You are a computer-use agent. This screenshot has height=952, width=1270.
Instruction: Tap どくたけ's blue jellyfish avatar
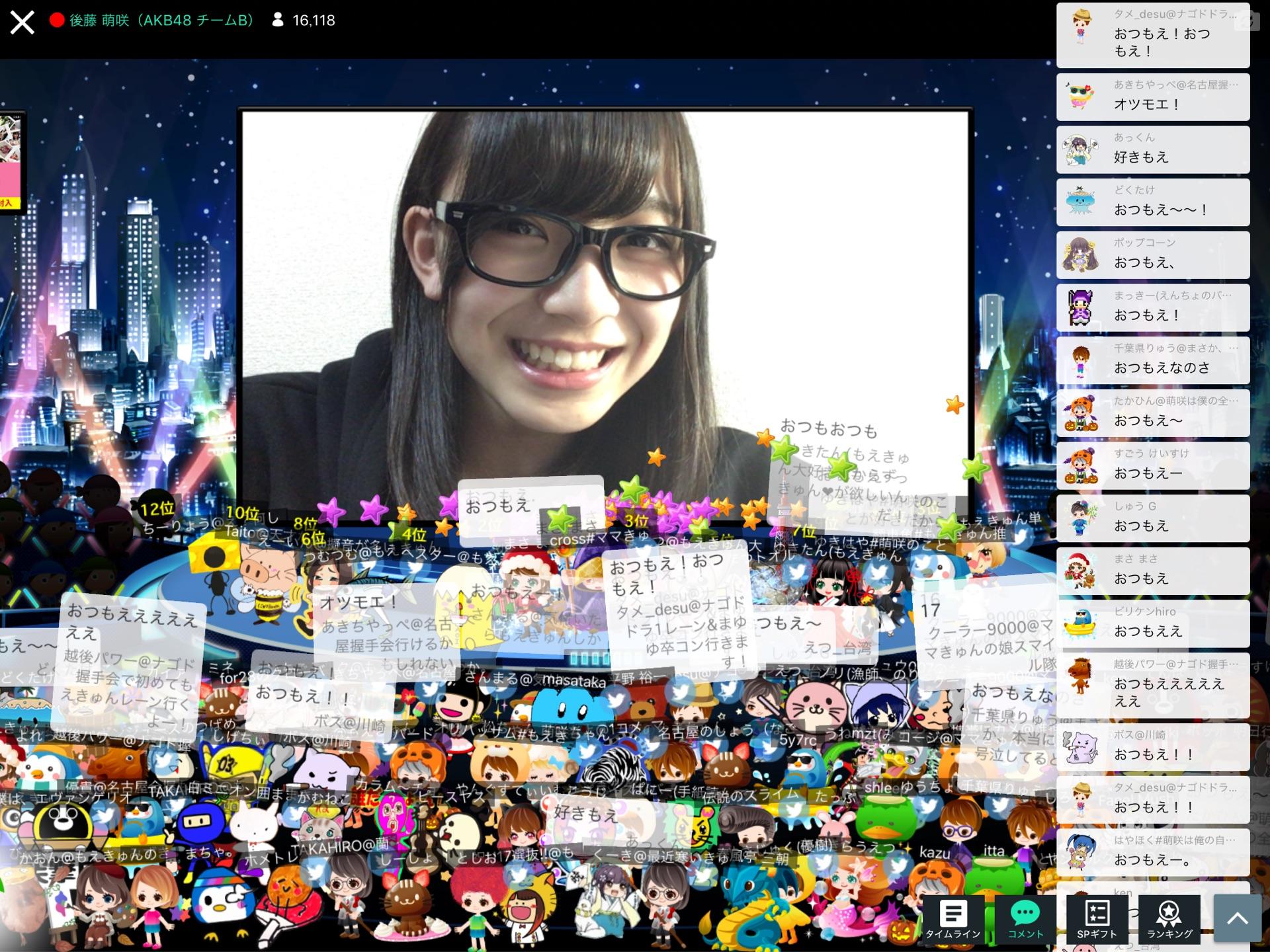[1081, 202]
